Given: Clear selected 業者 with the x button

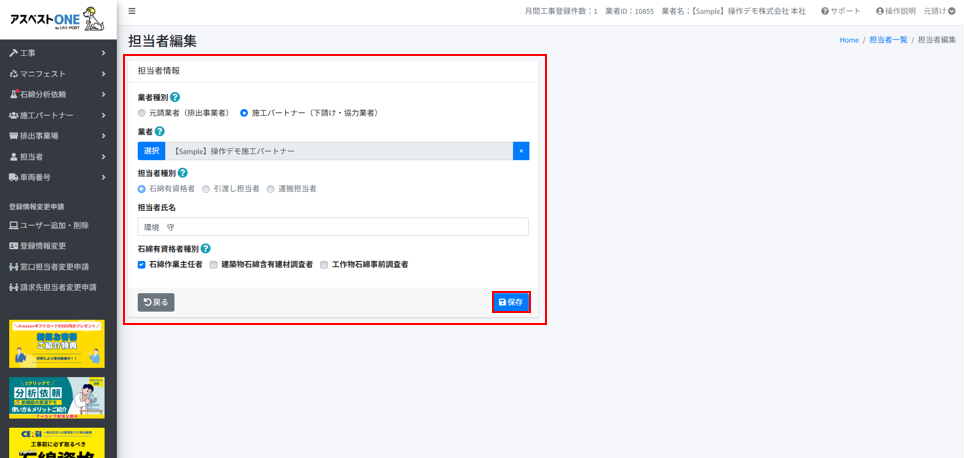Looking at the screenshot, I should point(521,151).
